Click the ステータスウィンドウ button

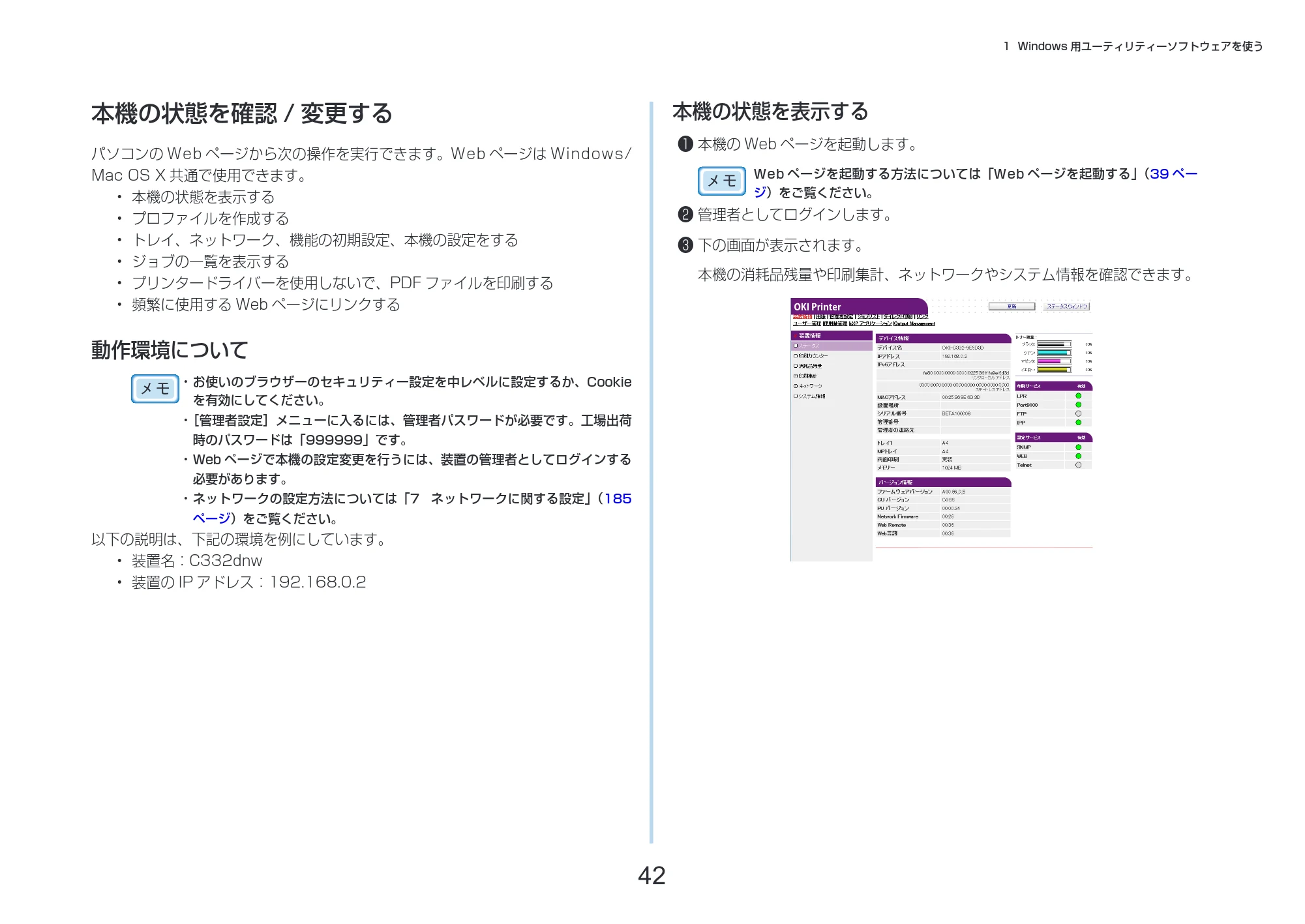point(1067,306)
